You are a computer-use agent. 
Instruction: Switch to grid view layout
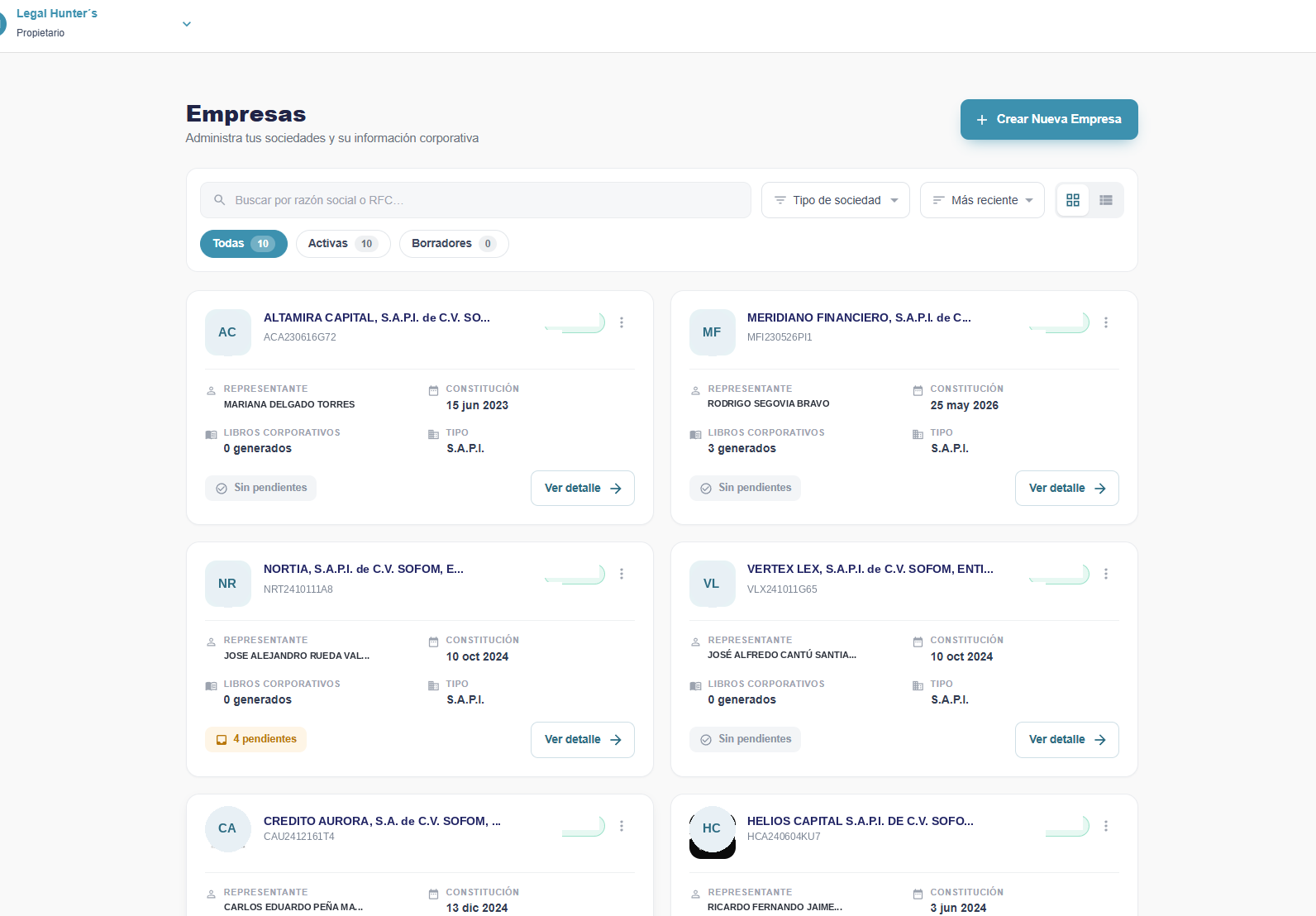(1073, 200)
